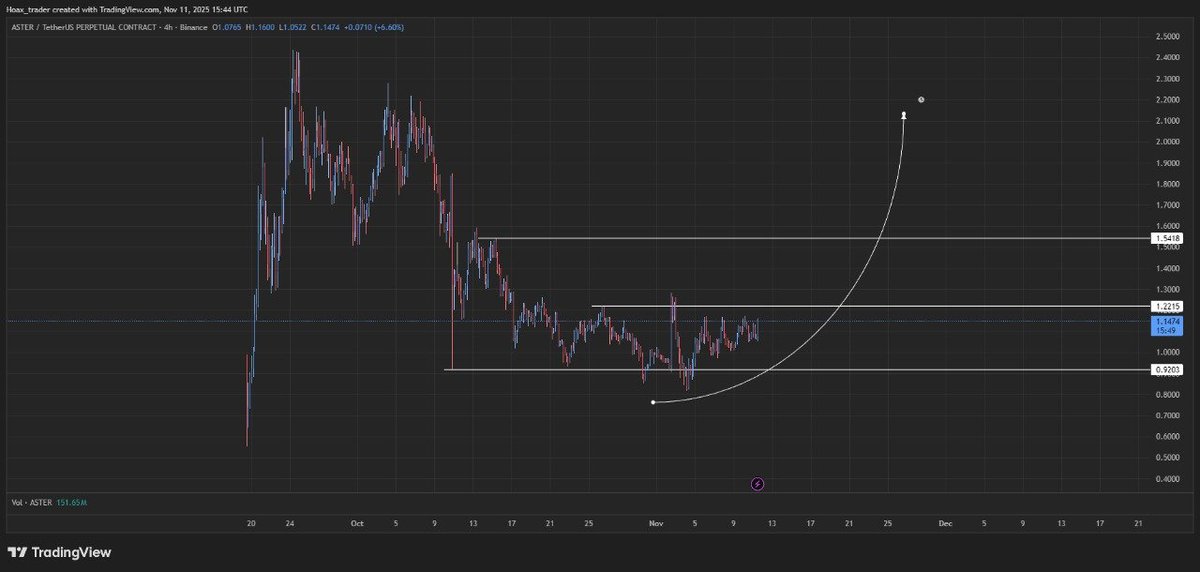Click the circular handle beside the curve arrow
This screenshot has height=572, width=1200.
pos(921,99)
